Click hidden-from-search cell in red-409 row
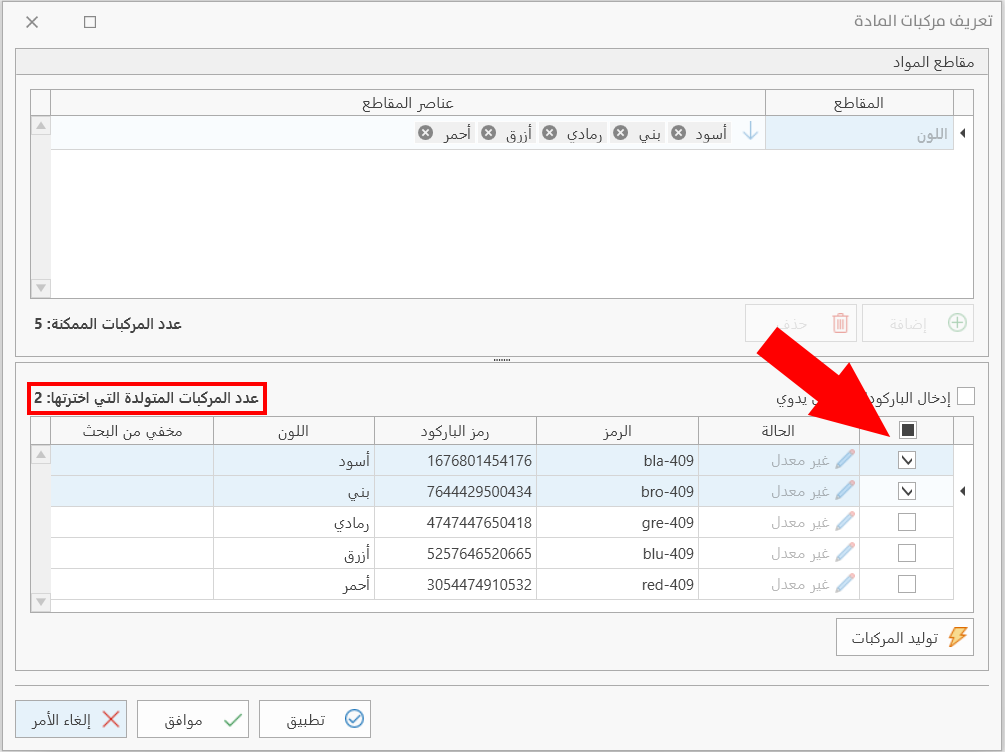This screenshot has height=752, width=1005. click(x=132, y=584)
